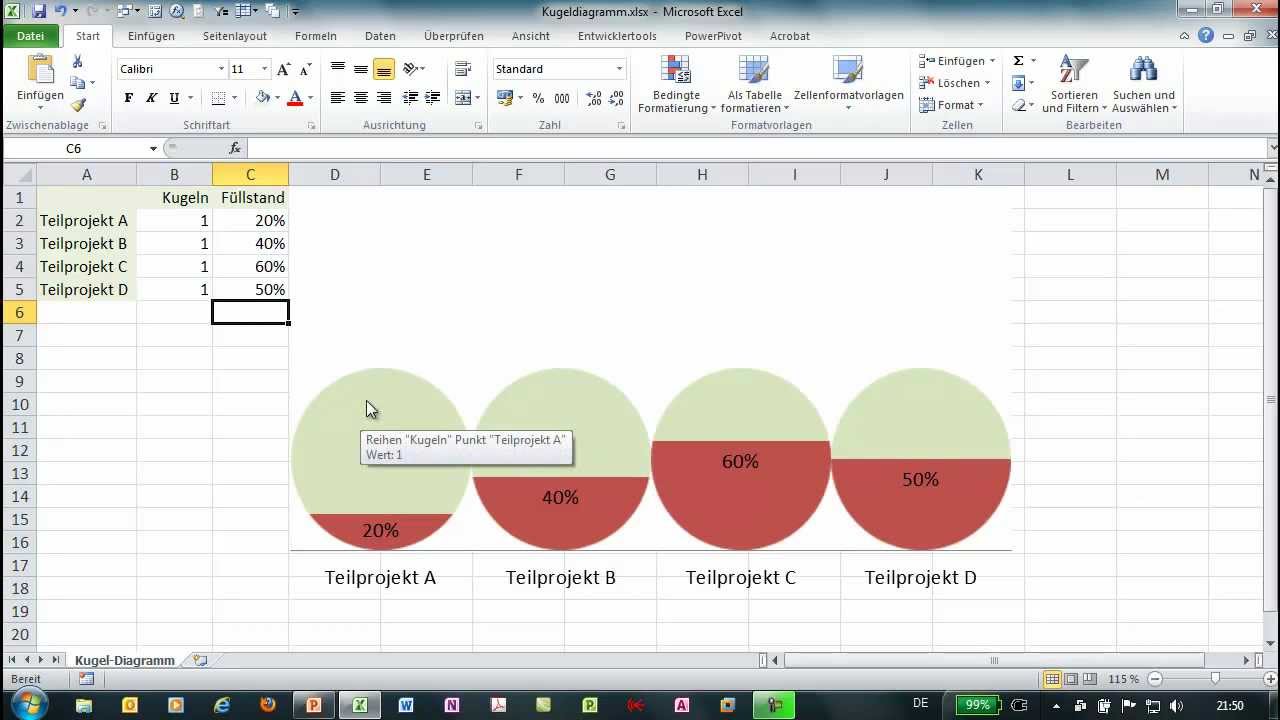The height and width of the screenshot is (720, 1280).
Task: Click the red font color swatch A
Action: [x=295, y=98]
